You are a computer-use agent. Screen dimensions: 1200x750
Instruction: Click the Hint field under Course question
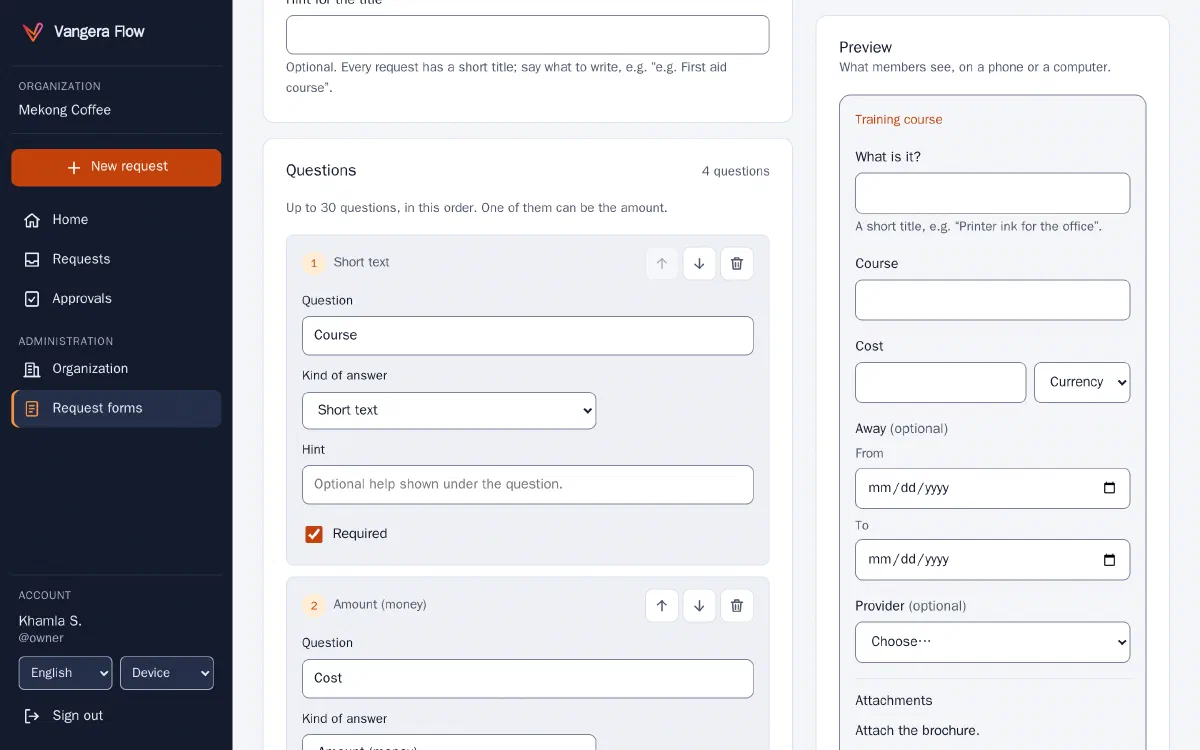(x=528, y=485)
